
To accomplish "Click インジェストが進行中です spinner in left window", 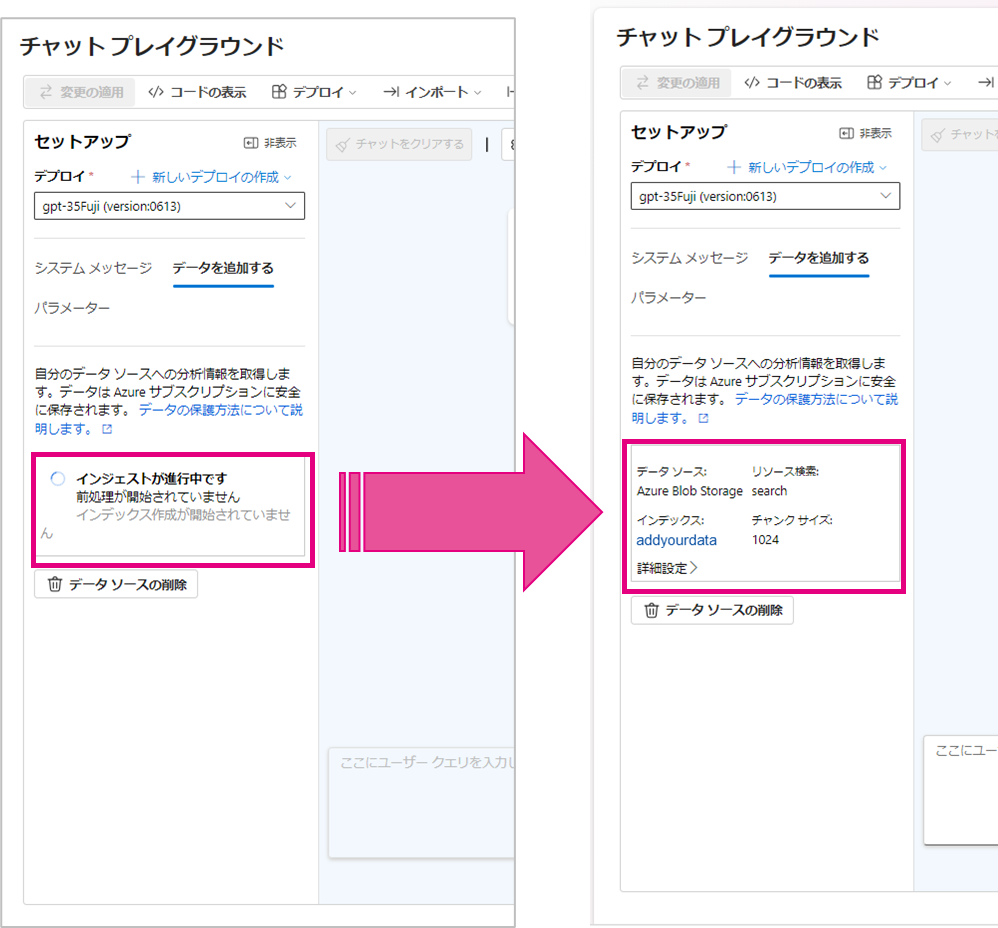I will coord(58,479).
